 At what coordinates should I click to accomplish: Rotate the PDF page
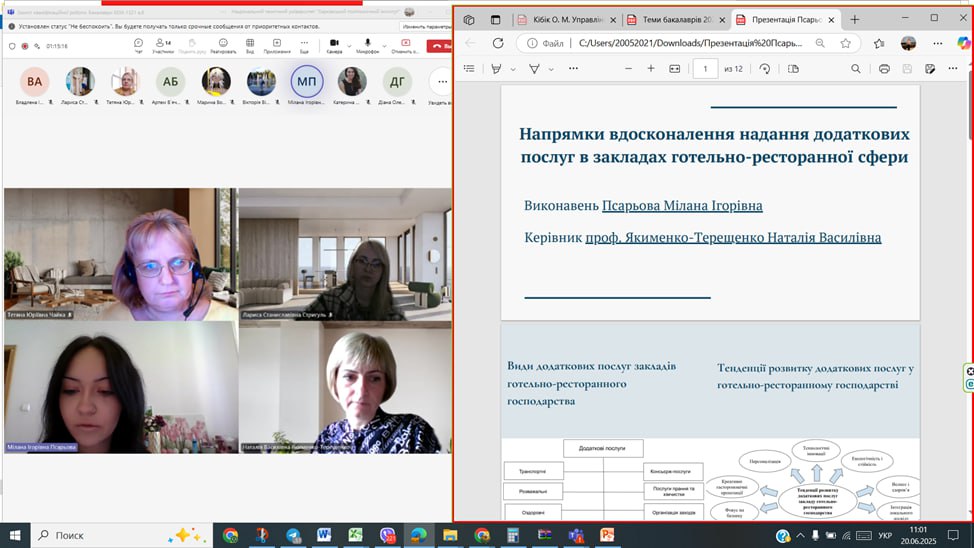coord(765,69)
